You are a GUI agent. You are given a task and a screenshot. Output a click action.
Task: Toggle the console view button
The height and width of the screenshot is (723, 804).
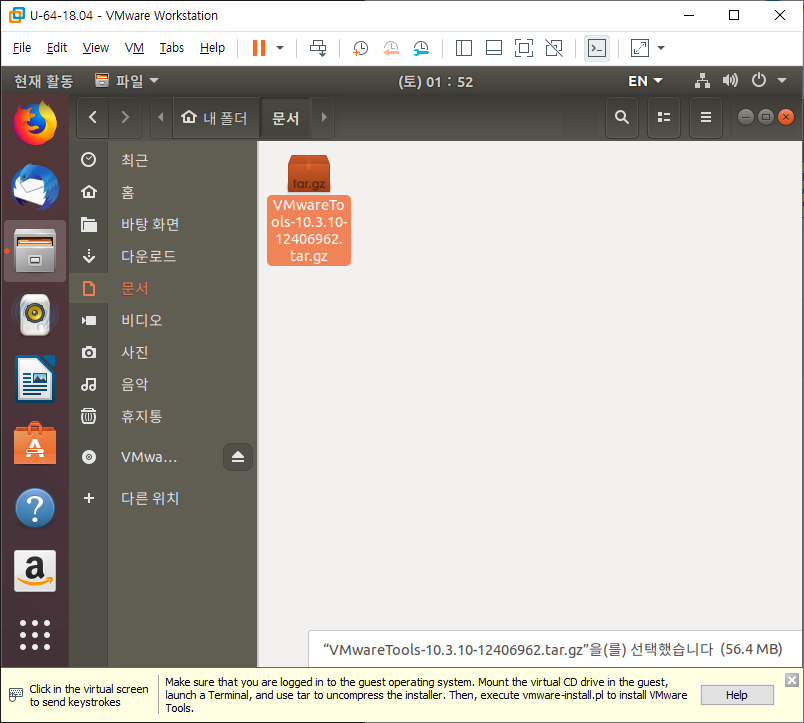click(x=597, y=48)
